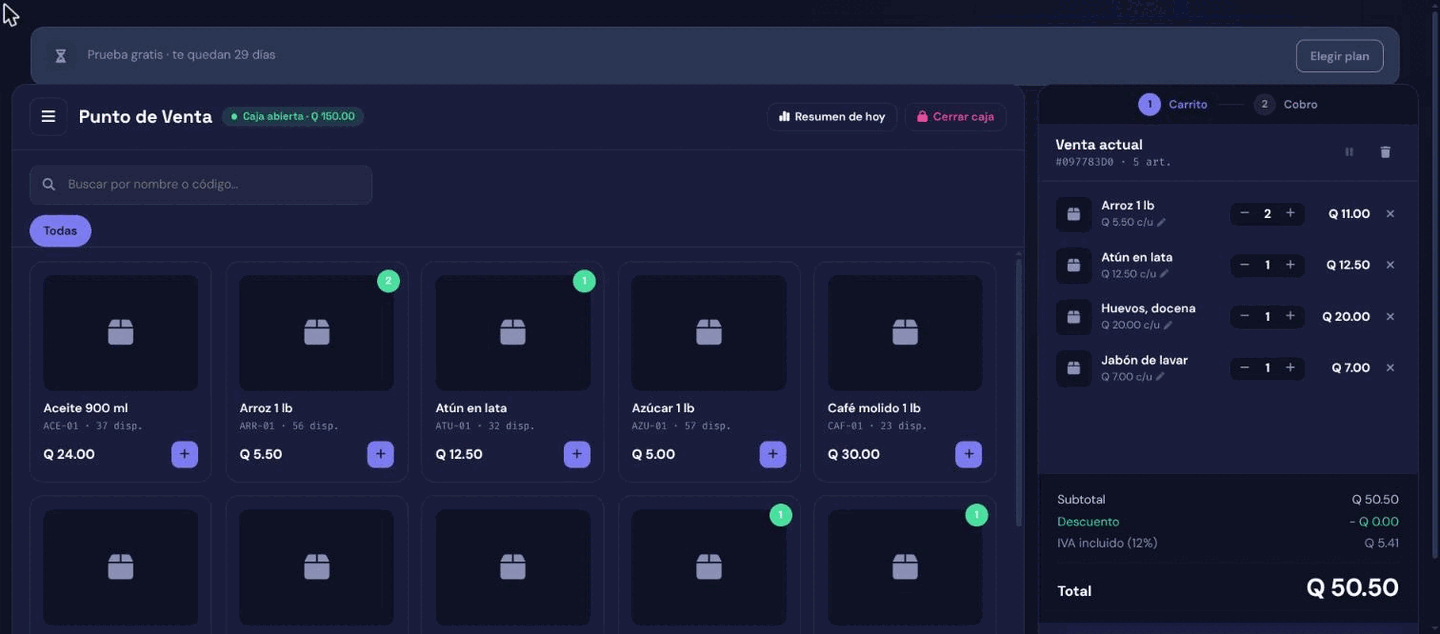1440x634 pixels.
Task: Add Atún en lata using the card plus button
Action: click(577, 454)
